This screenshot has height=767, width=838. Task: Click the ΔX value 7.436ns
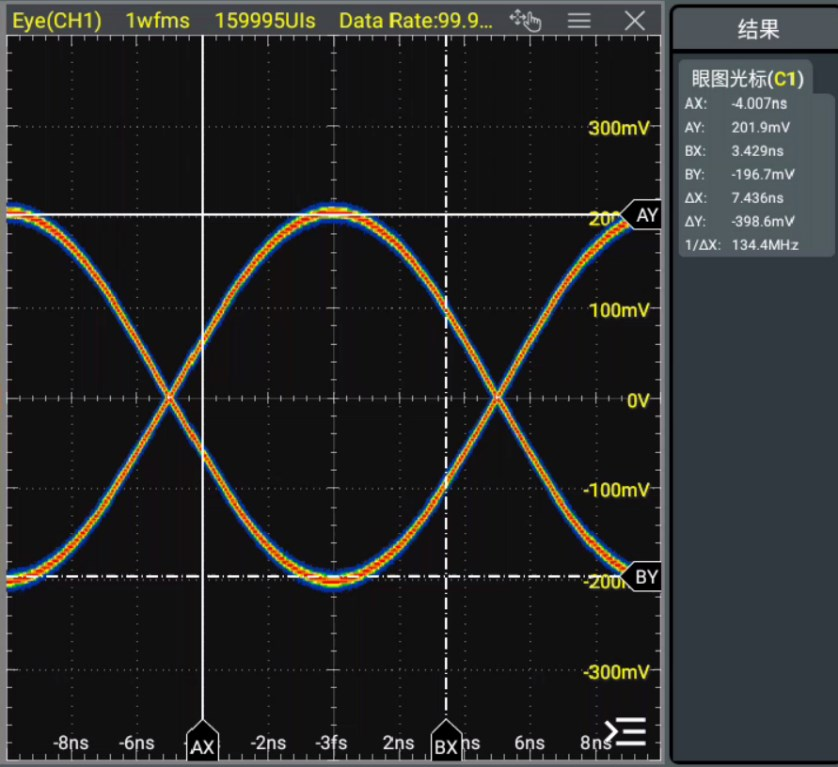pos(757,198)
